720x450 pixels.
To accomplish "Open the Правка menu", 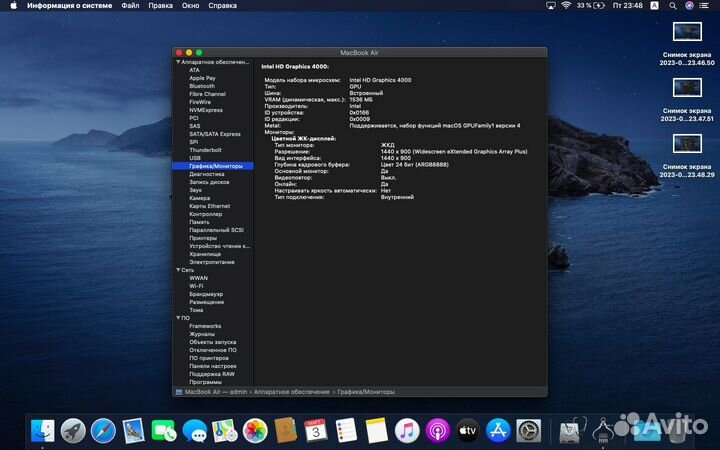I will [161, 6].
